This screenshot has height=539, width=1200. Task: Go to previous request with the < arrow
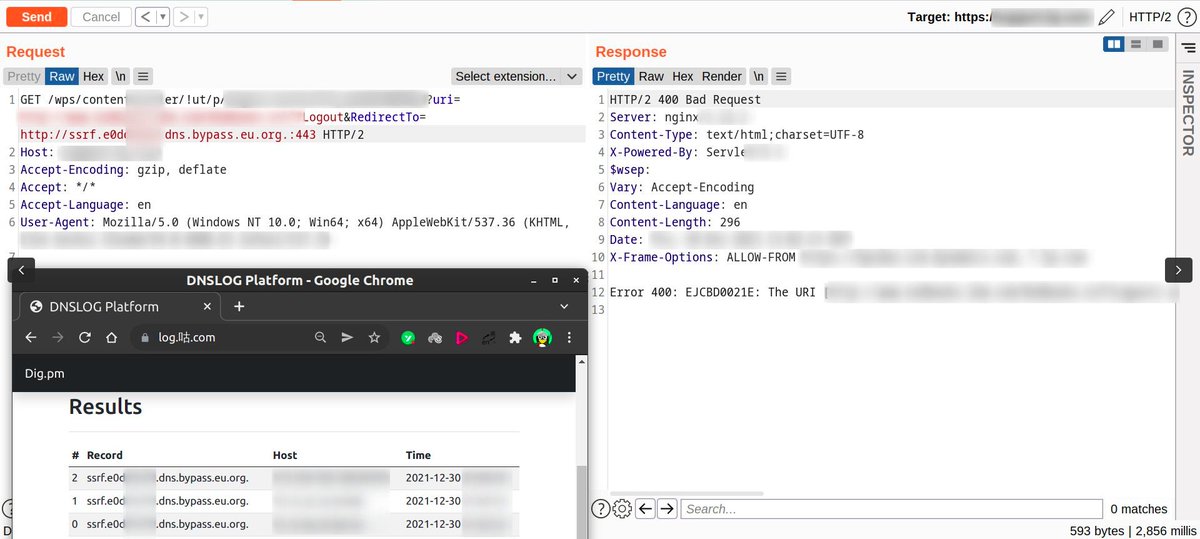pos(144,17)
